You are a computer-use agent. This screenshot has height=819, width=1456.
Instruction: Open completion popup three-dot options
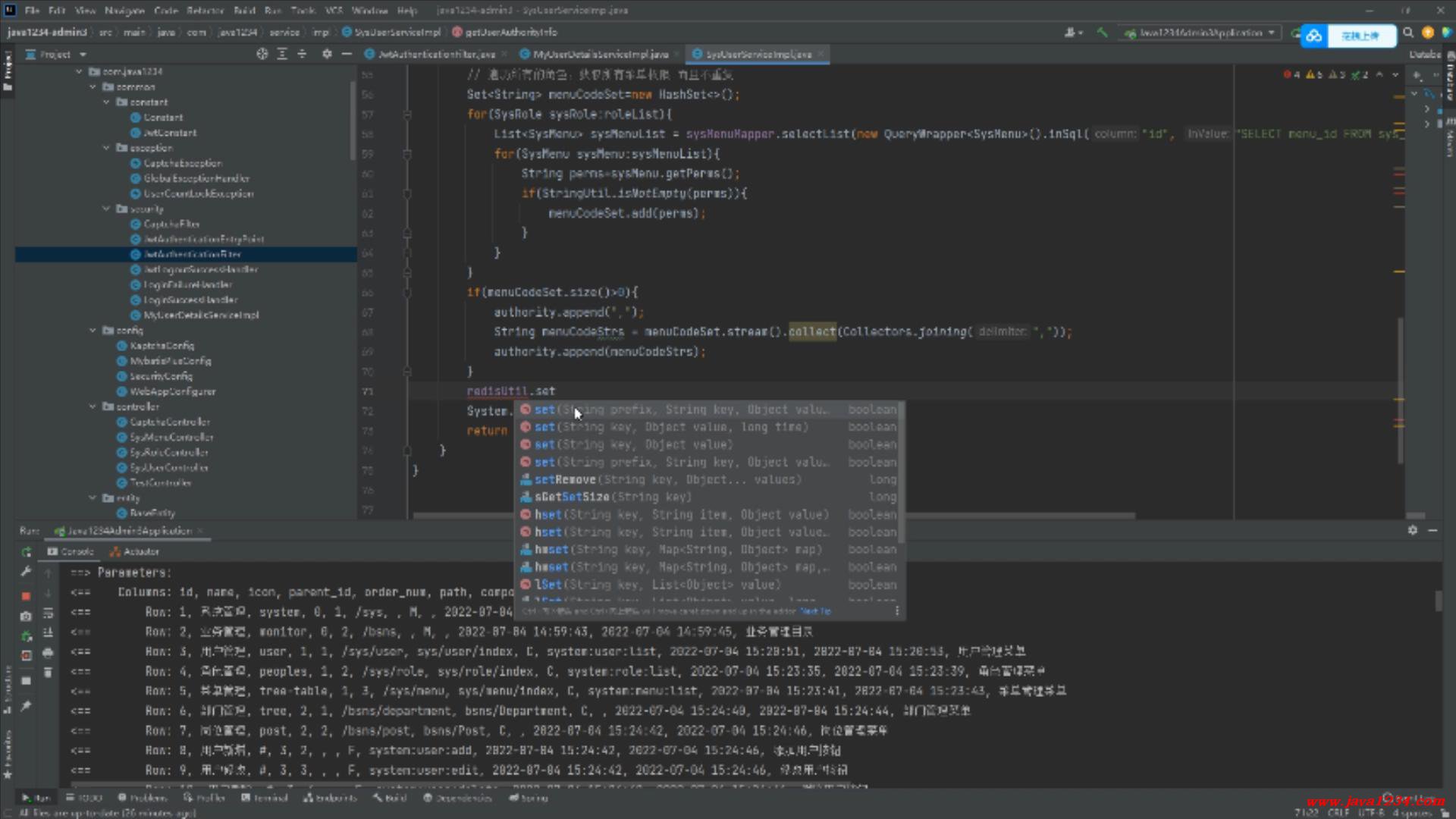[x=896, y=611]
